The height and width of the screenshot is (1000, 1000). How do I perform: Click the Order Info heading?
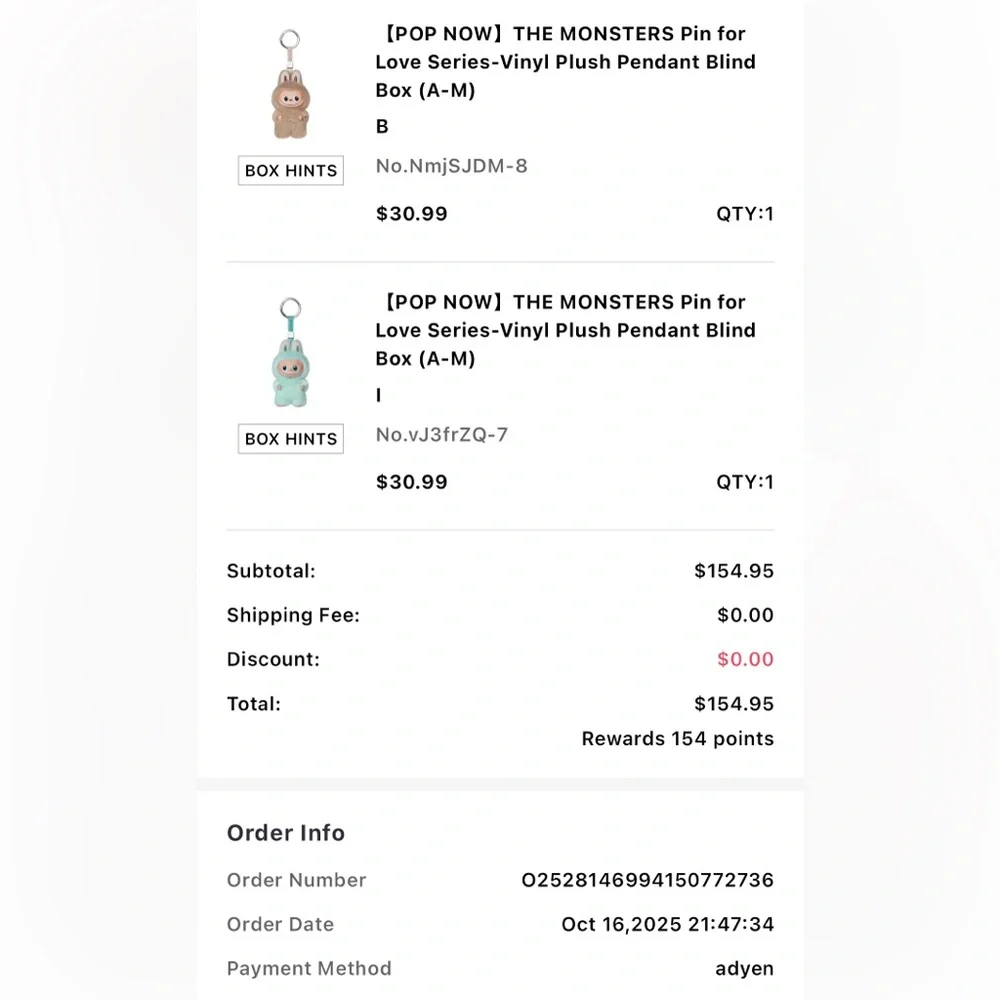pos(286,833)
